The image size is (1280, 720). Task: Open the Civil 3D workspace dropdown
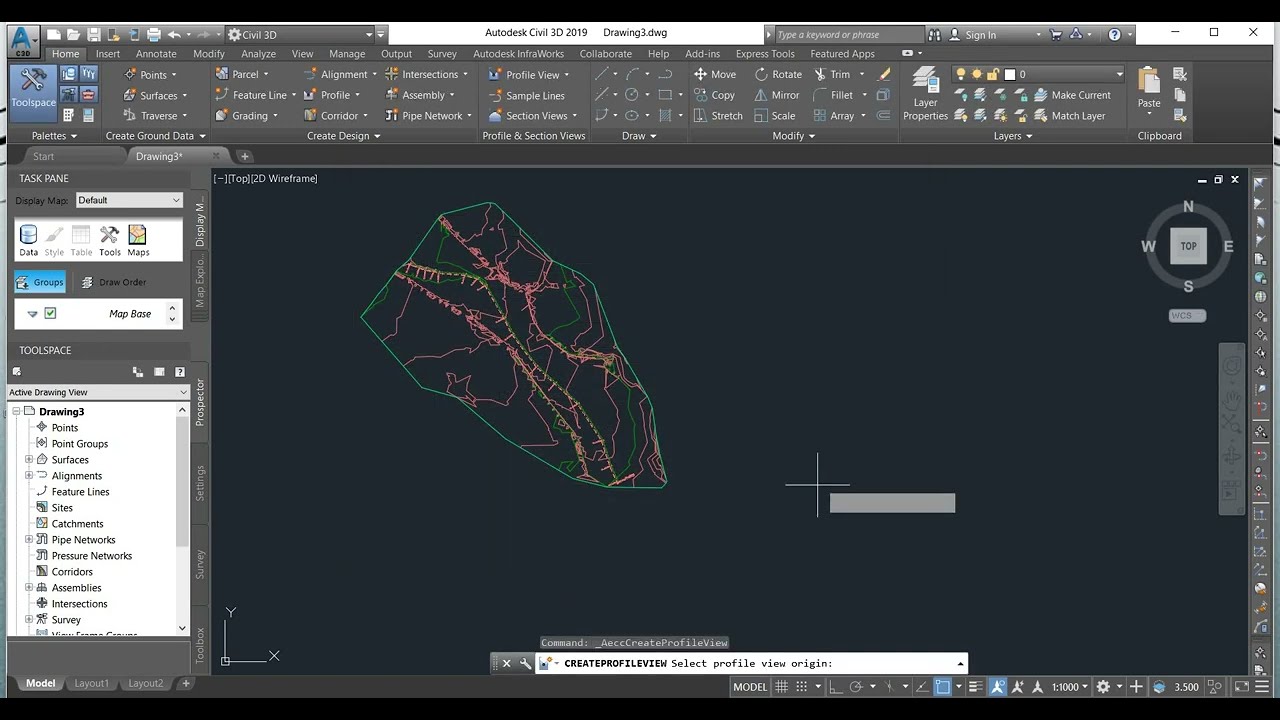(x=299, y=34)
